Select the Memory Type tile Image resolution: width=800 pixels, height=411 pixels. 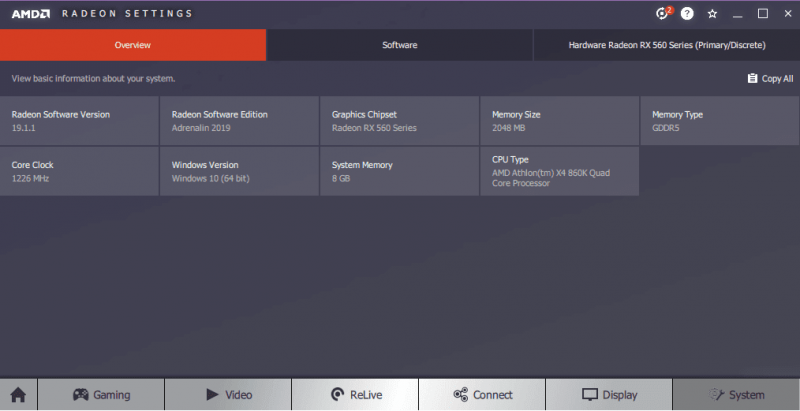tap(720, 121)
